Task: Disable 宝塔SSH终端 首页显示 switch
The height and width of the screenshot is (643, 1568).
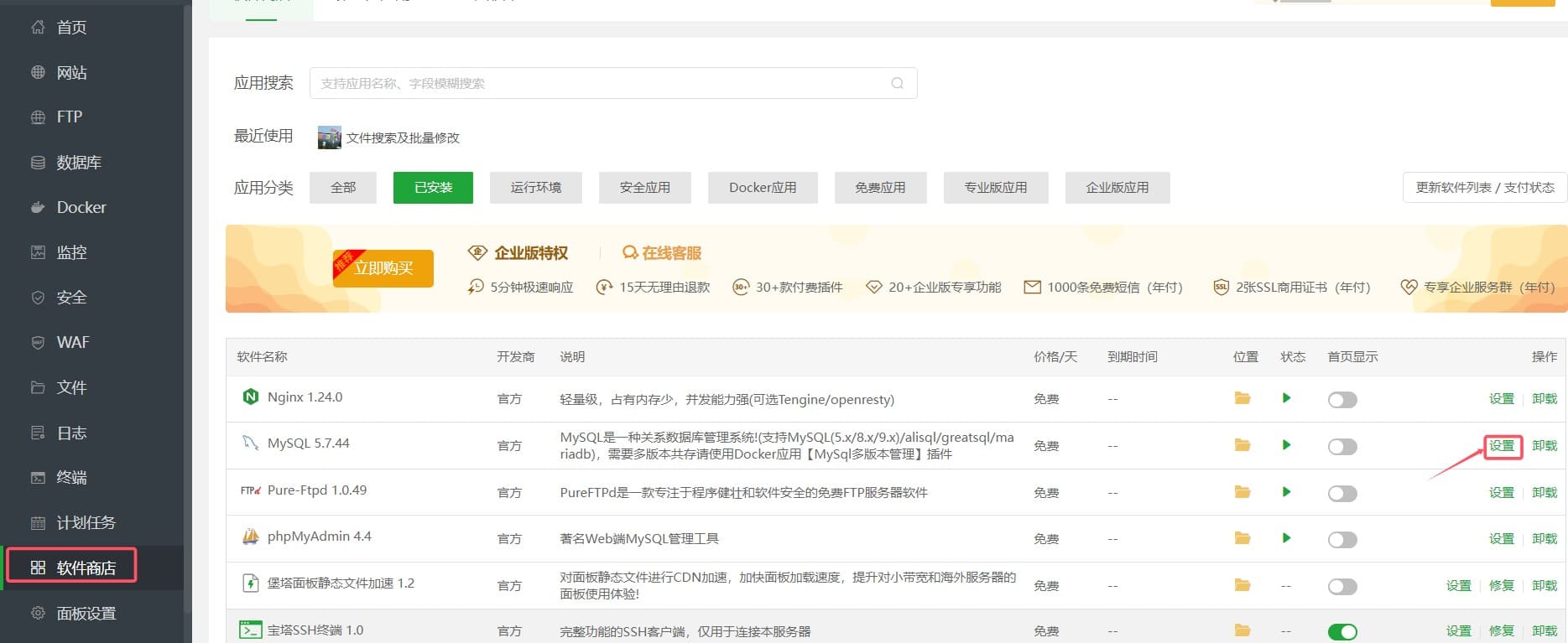Action: pyautogui.click(x=1342, y=632)
